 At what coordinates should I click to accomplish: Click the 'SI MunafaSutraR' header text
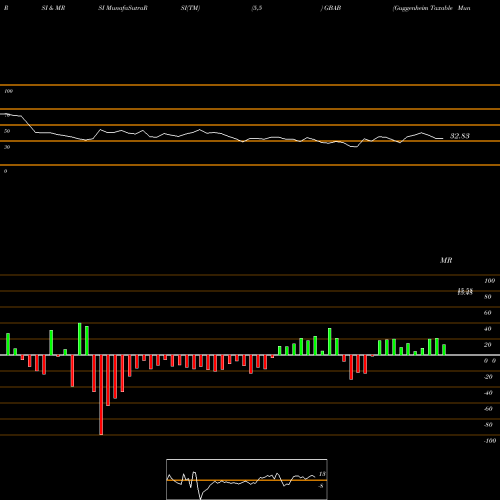(123, 8)
